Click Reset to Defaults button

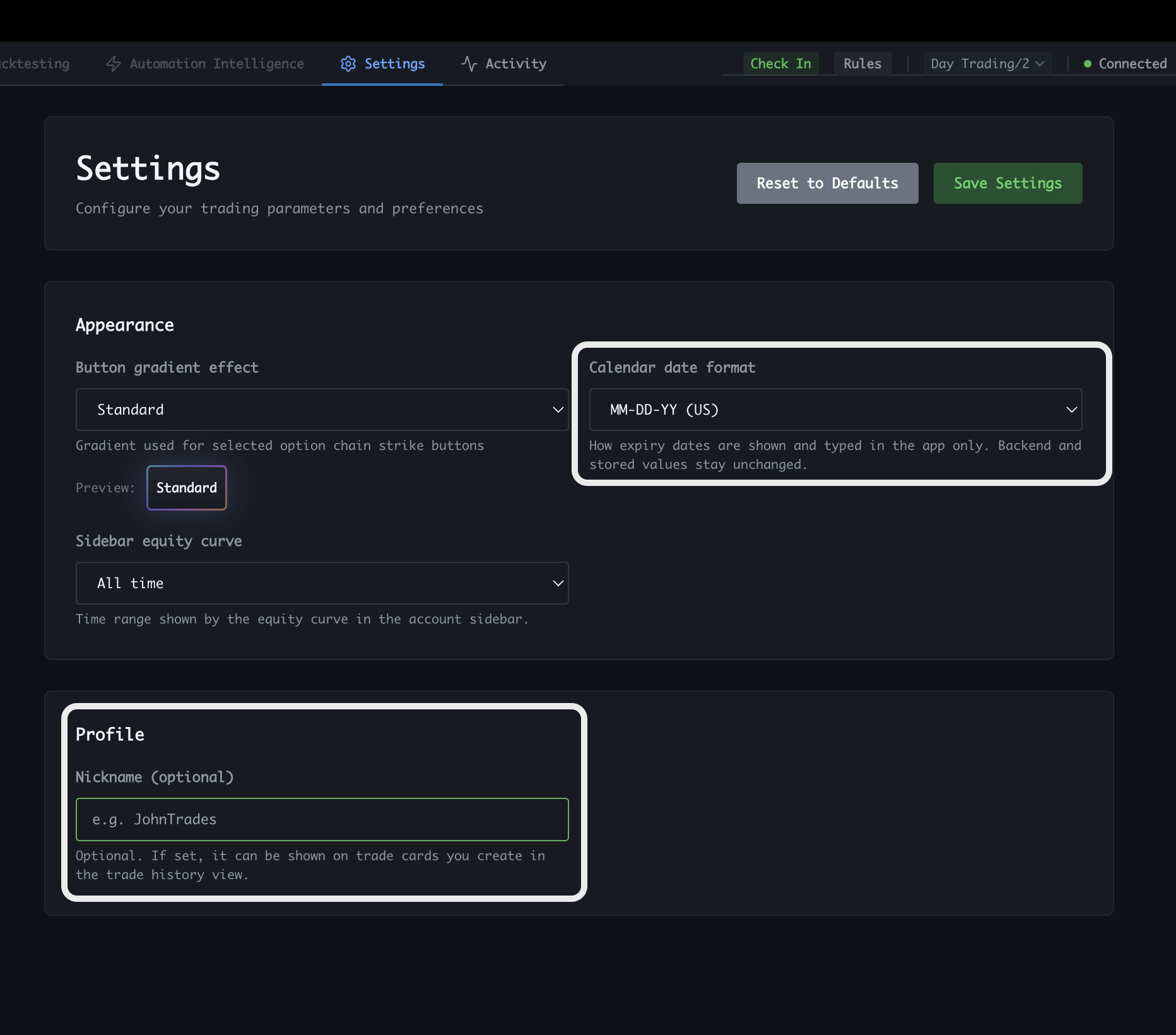827,183
